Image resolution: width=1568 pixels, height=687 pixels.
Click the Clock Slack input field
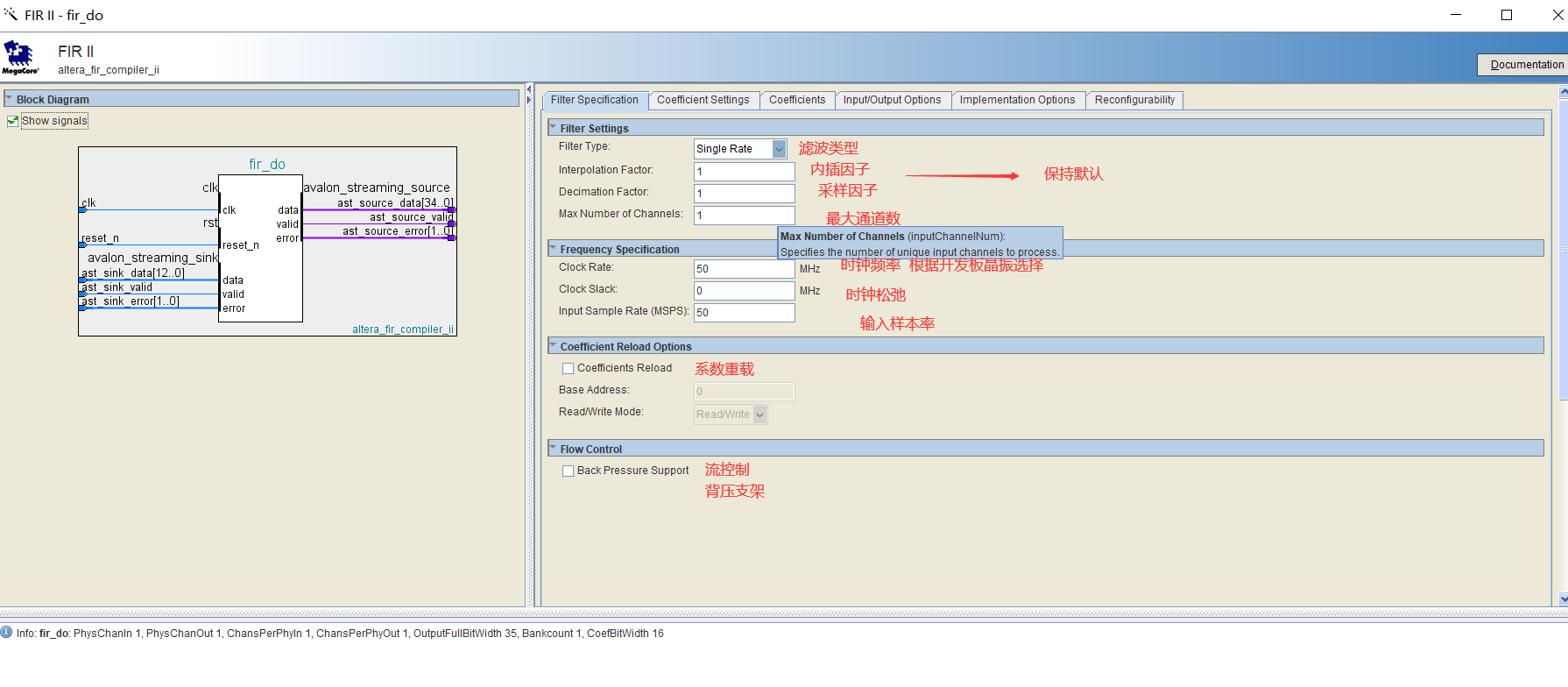coord(745,291)
